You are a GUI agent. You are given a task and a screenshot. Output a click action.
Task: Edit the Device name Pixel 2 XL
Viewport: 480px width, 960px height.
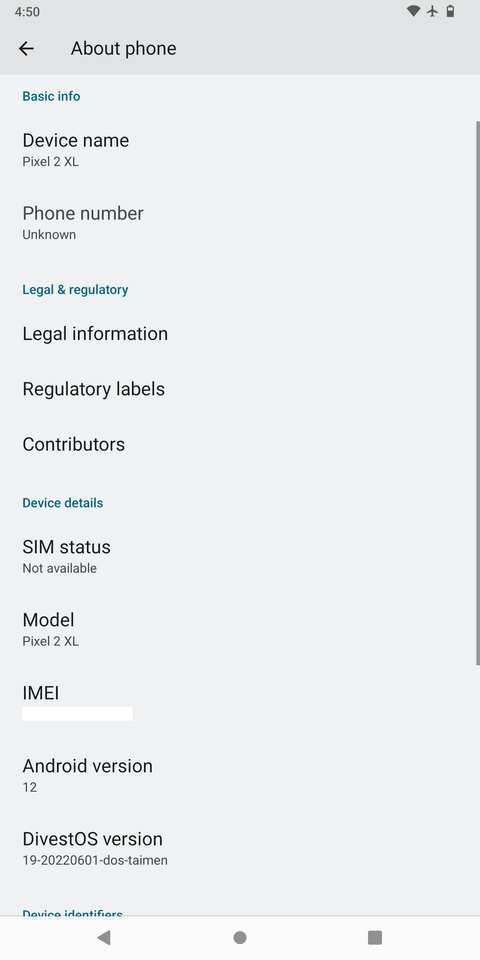point(240,150)
